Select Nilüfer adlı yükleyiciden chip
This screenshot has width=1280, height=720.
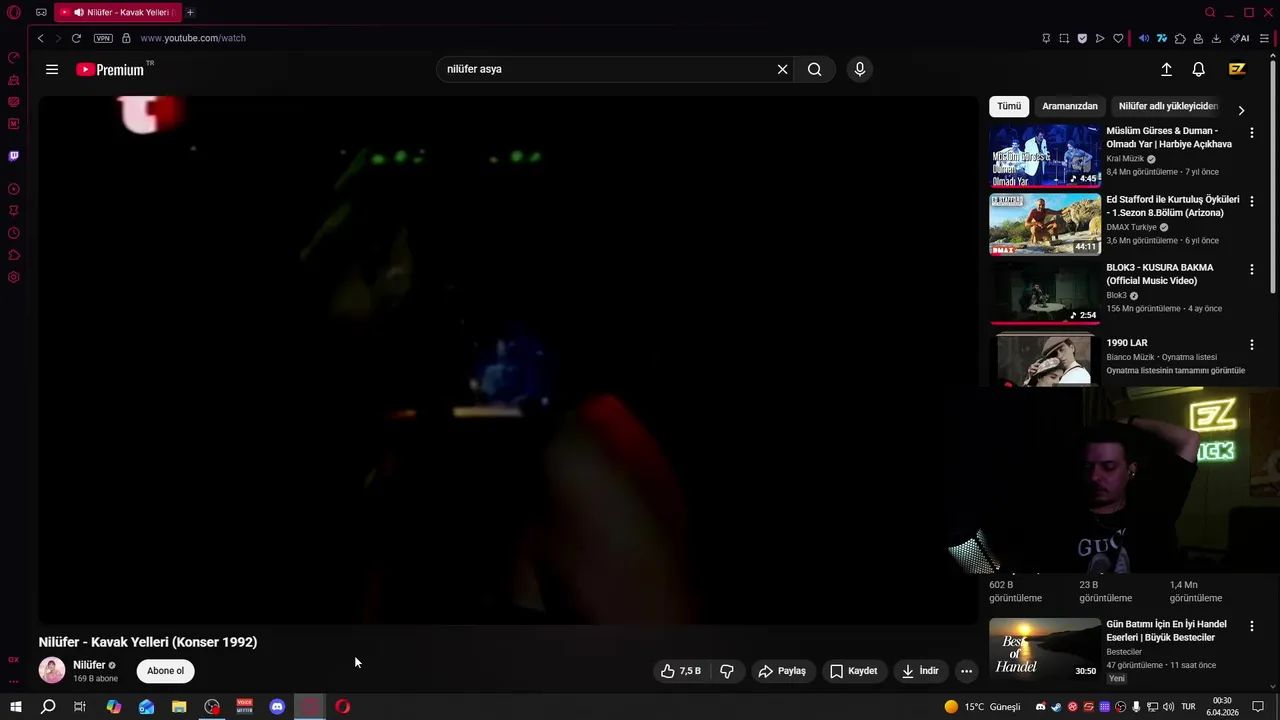(1168, 106)
